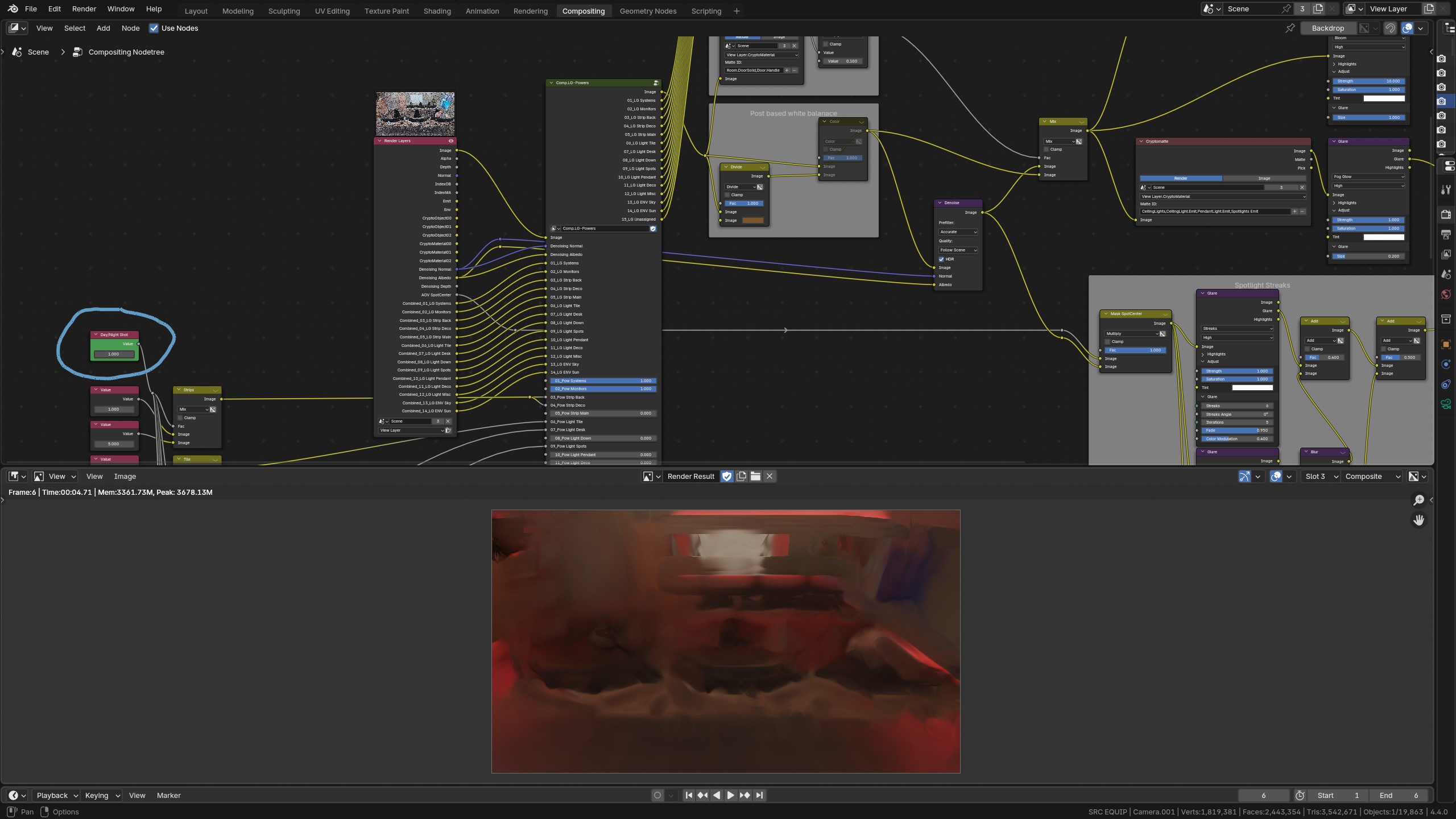Open Denoise Prefilter Accurate dropdown
The image size is (1456, 819).
coord(958,232)
